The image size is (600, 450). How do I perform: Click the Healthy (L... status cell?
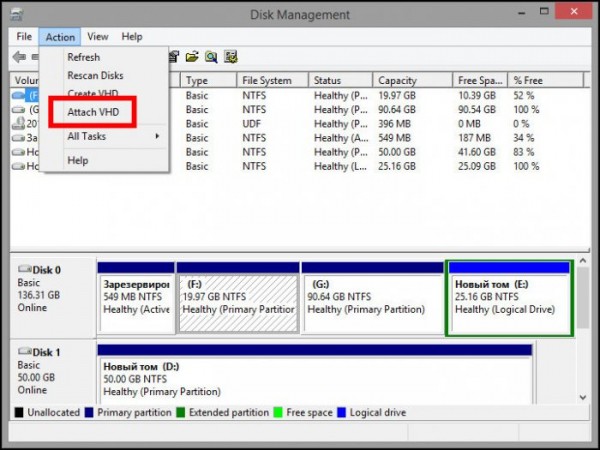click(x=340, y=166)
